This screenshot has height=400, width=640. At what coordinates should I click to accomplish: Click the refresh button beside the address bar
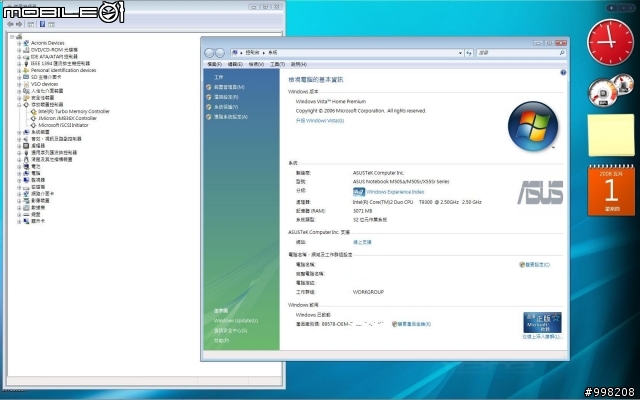pyautogui.click(x=469, y=53)
